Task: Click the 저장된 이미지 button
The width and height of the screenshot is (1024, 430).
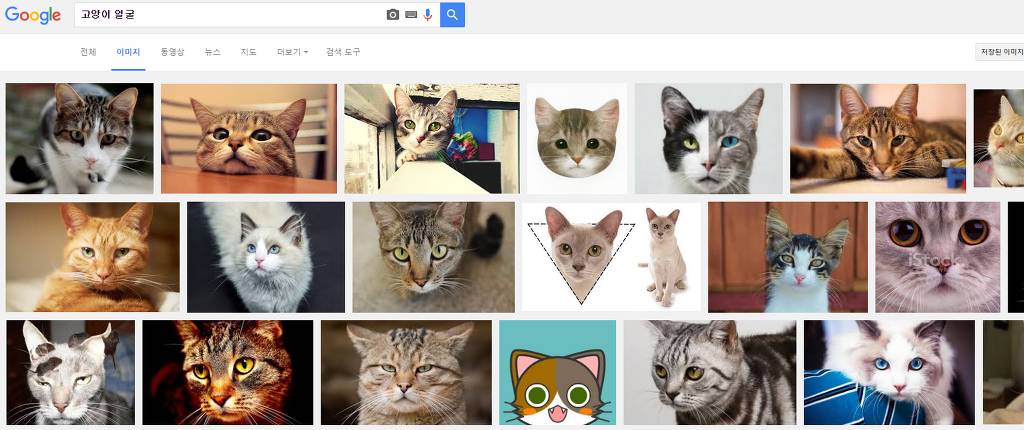Action: pos(999,52)
